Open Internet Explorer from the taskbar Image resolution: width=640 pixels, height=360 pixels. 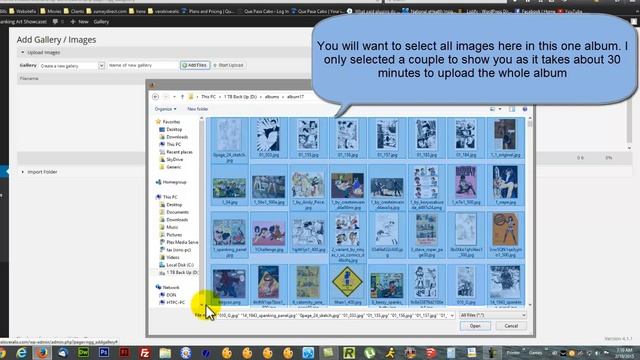point(21,353)
